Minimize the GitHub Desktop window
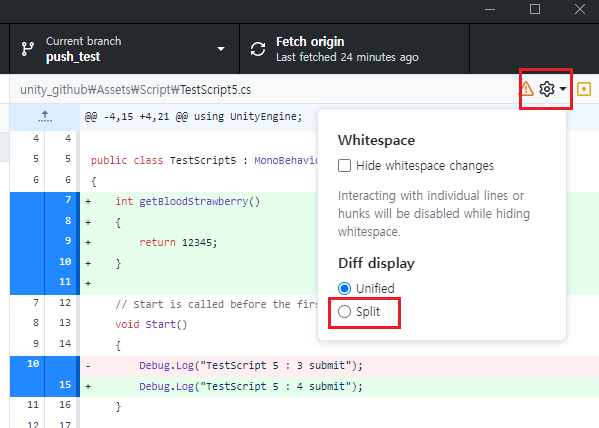599x428 pixels. [490, 9]
